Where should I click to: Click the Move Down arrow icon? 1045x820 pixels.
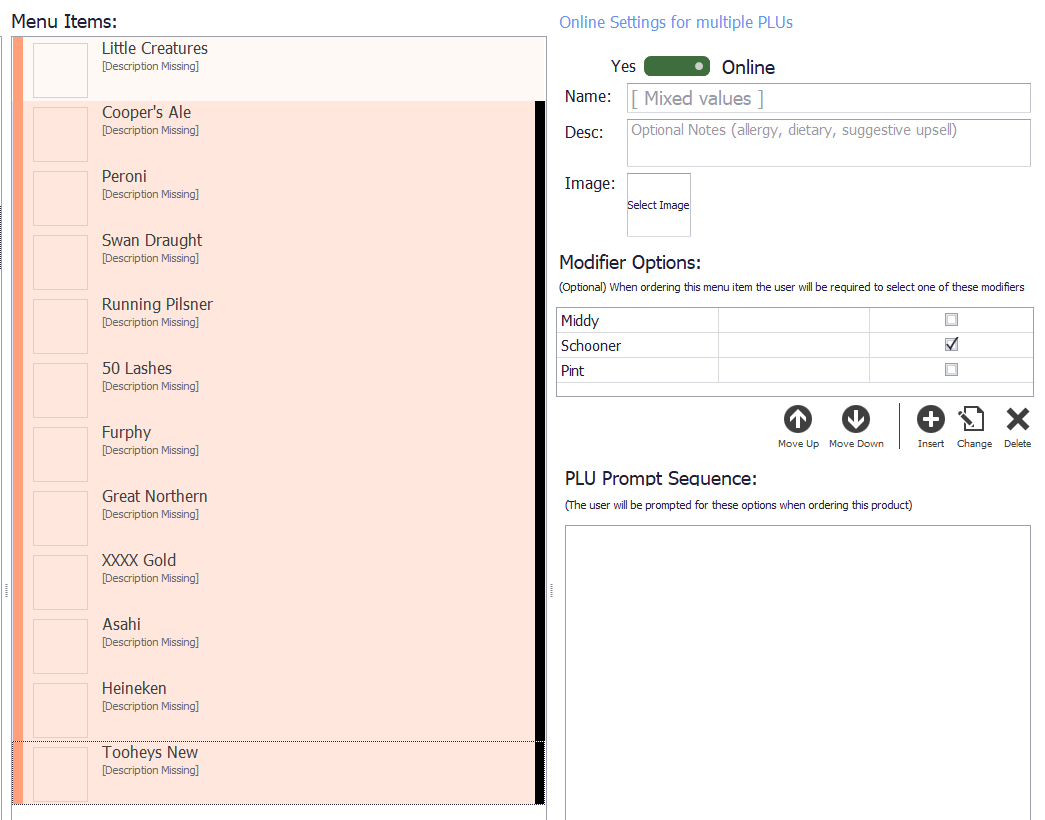click(x=856, y=419)
